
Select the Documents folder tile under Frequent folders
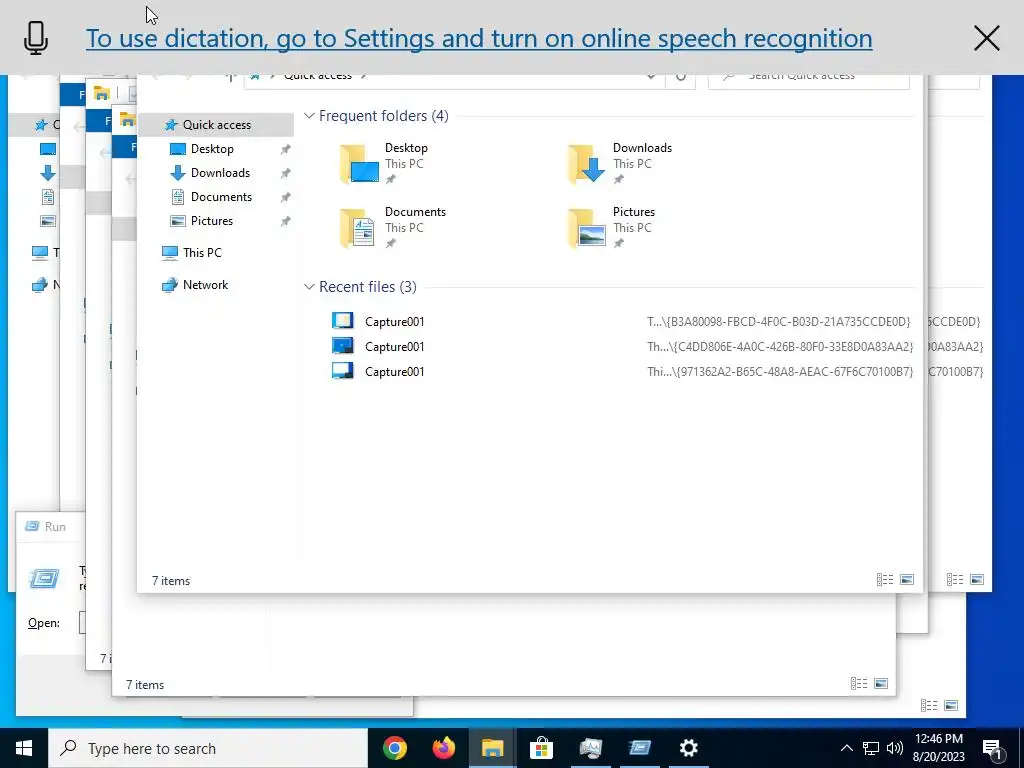coord(392,227)
